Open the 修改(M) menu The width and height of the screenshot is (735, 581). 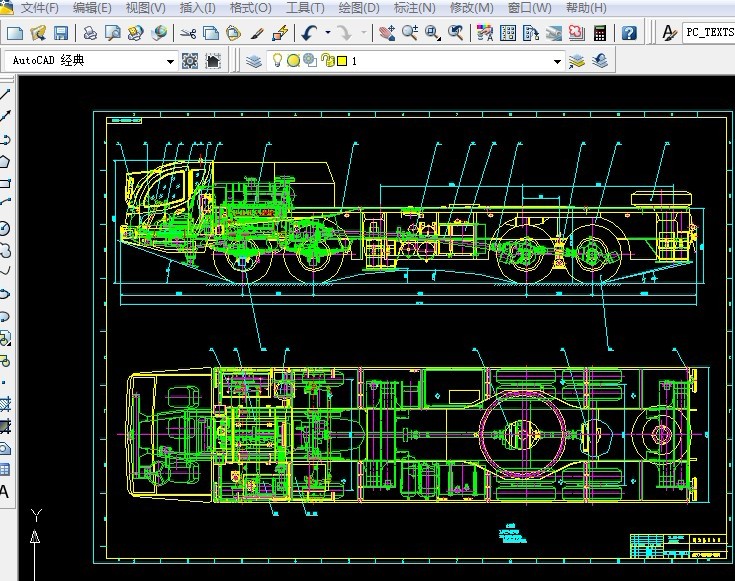[x=472, y=8]
